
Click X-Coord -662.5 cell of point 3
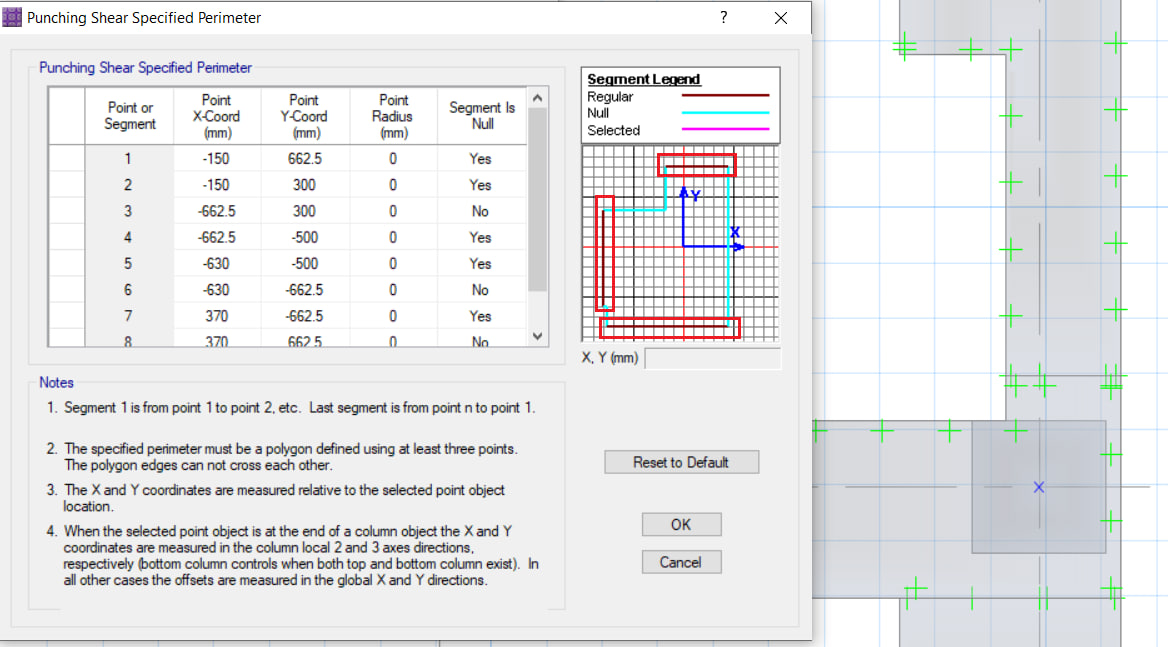coord(217,211)
